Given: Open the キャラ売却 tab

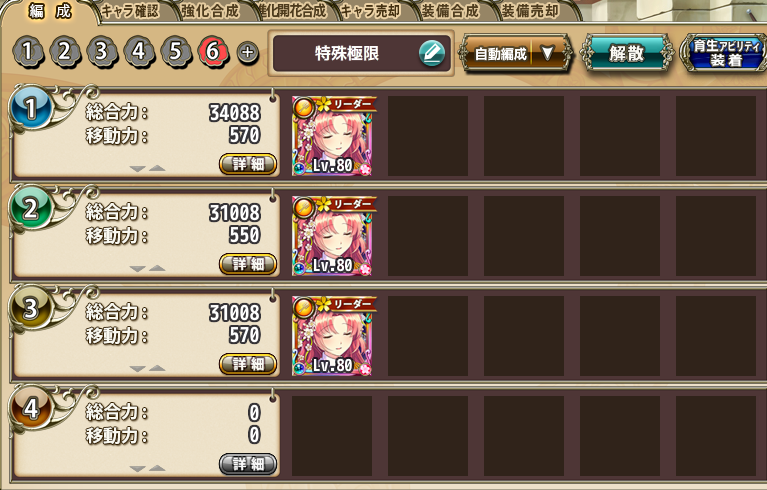Looking at the screenshot, I should pyautogui.click(x=370, y=11).
